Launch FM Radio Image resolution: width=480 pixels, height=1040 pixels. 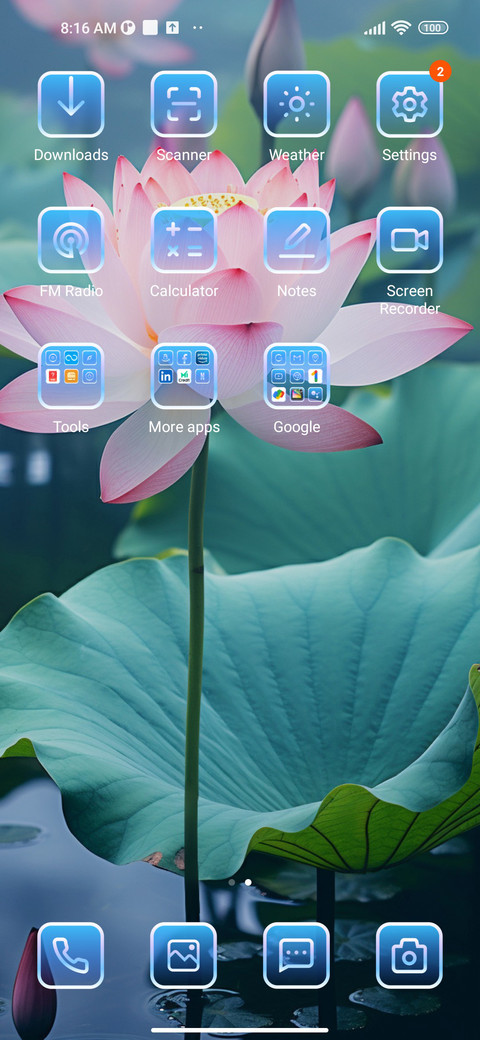point(71,240)
